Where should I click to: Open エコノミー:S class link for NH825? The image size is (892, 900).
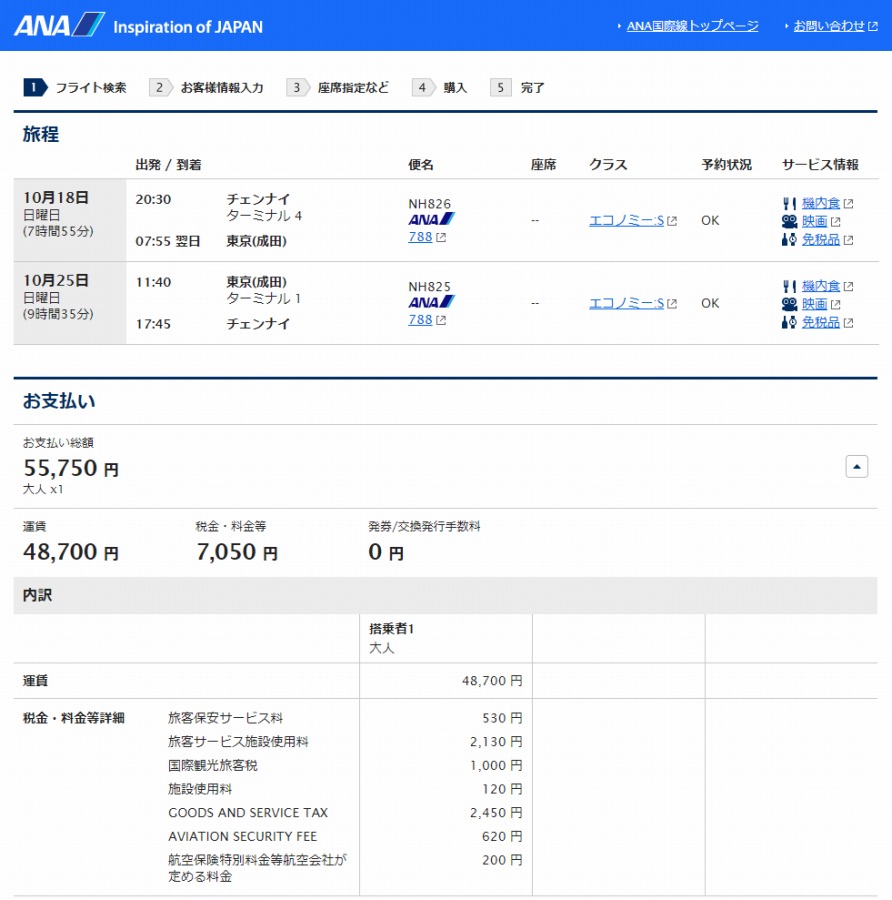click(626, 303)
